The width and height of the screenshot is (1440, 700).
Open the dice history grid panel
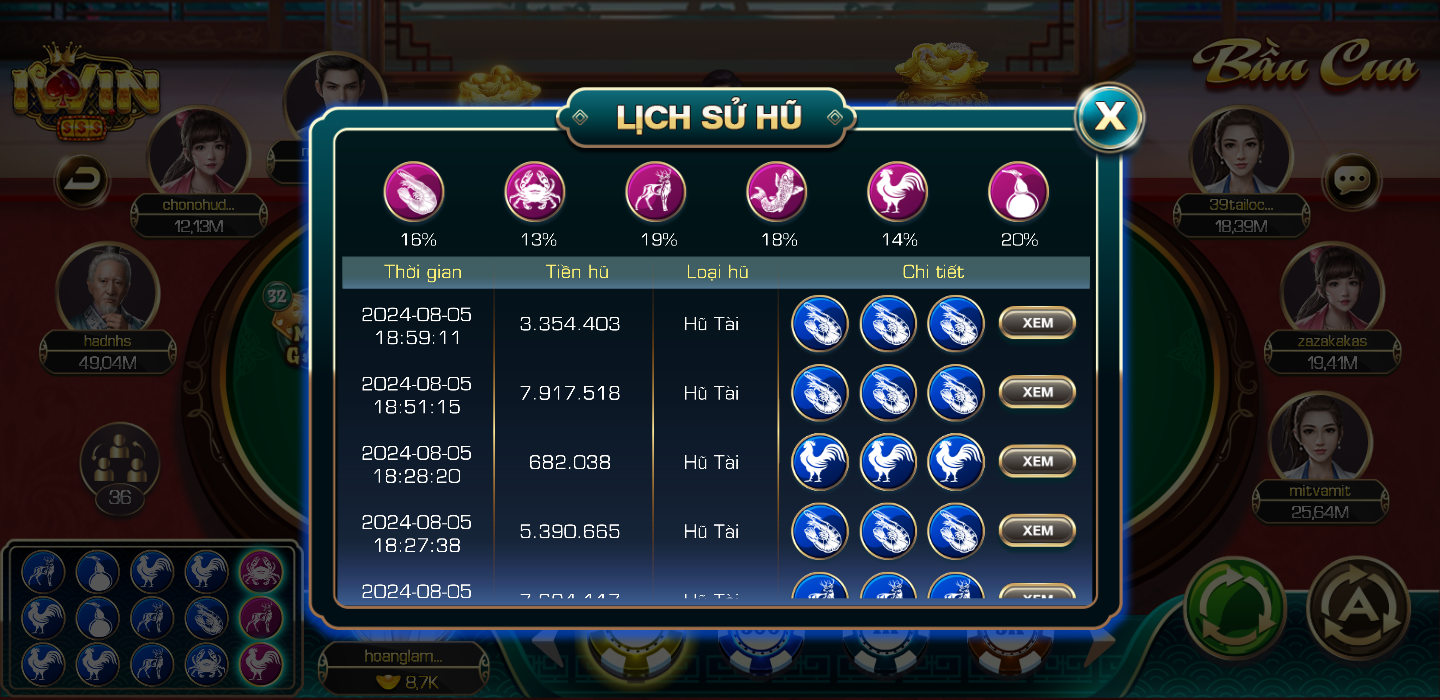(x=152, y=618)
